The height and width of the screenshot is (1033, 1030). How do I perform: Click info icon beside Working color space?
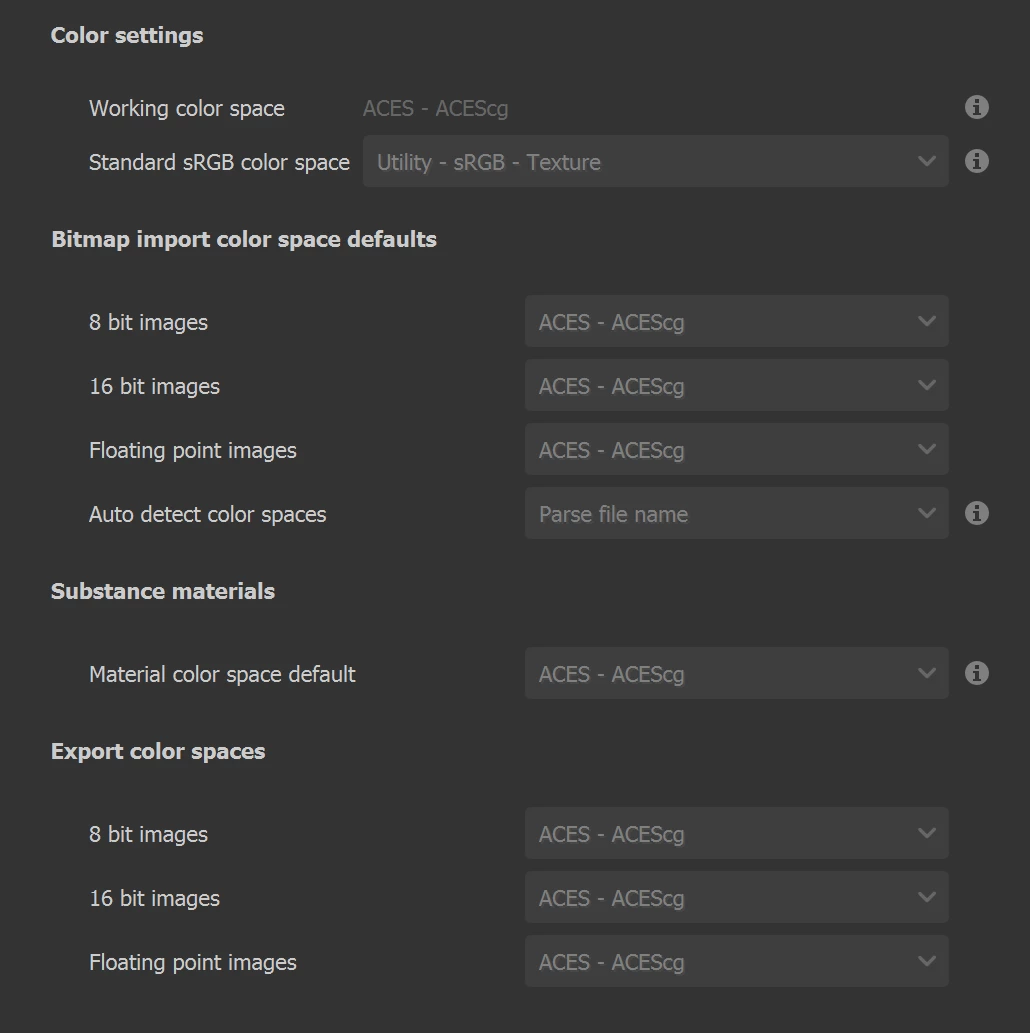pyautogui.click(x=977, y=108)
